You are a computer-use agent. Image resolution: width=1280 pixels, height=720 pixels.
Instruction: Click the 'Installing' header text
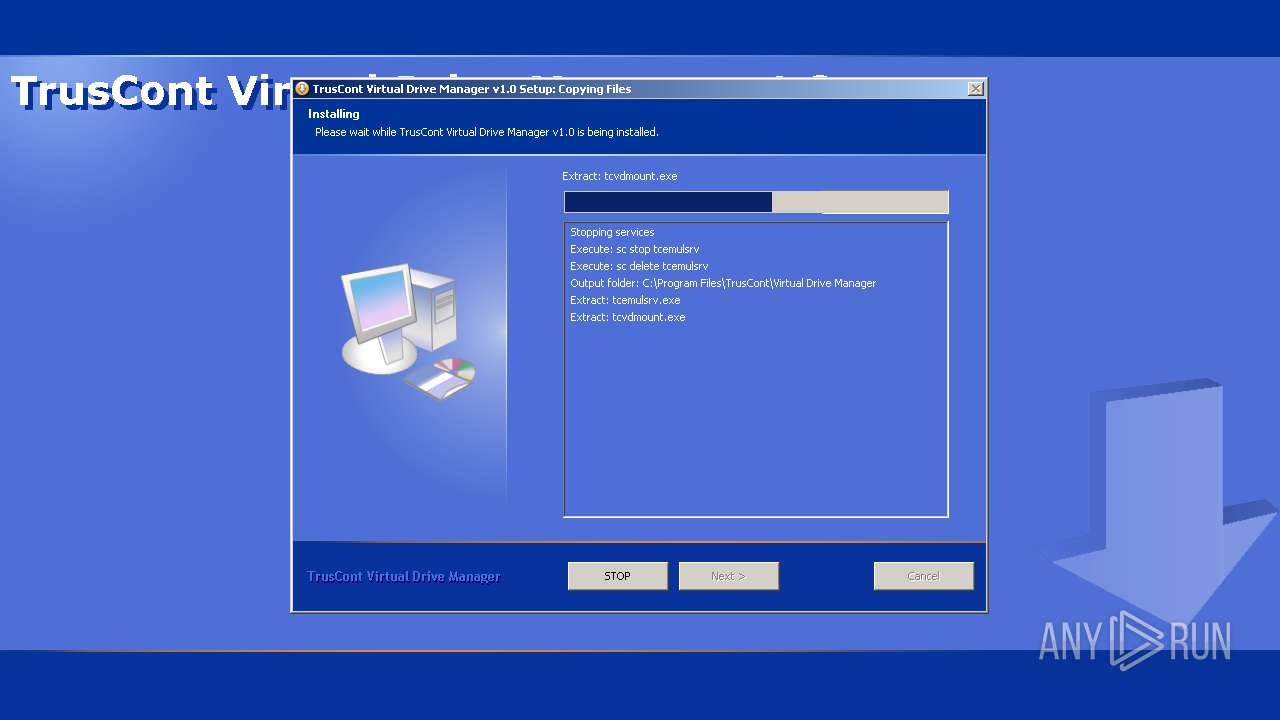coord(333,114)
